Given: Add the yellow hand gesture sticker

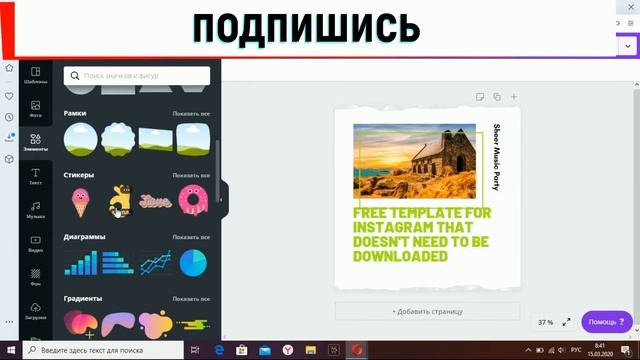Looking at the screenshot, I should coord(120,201).
